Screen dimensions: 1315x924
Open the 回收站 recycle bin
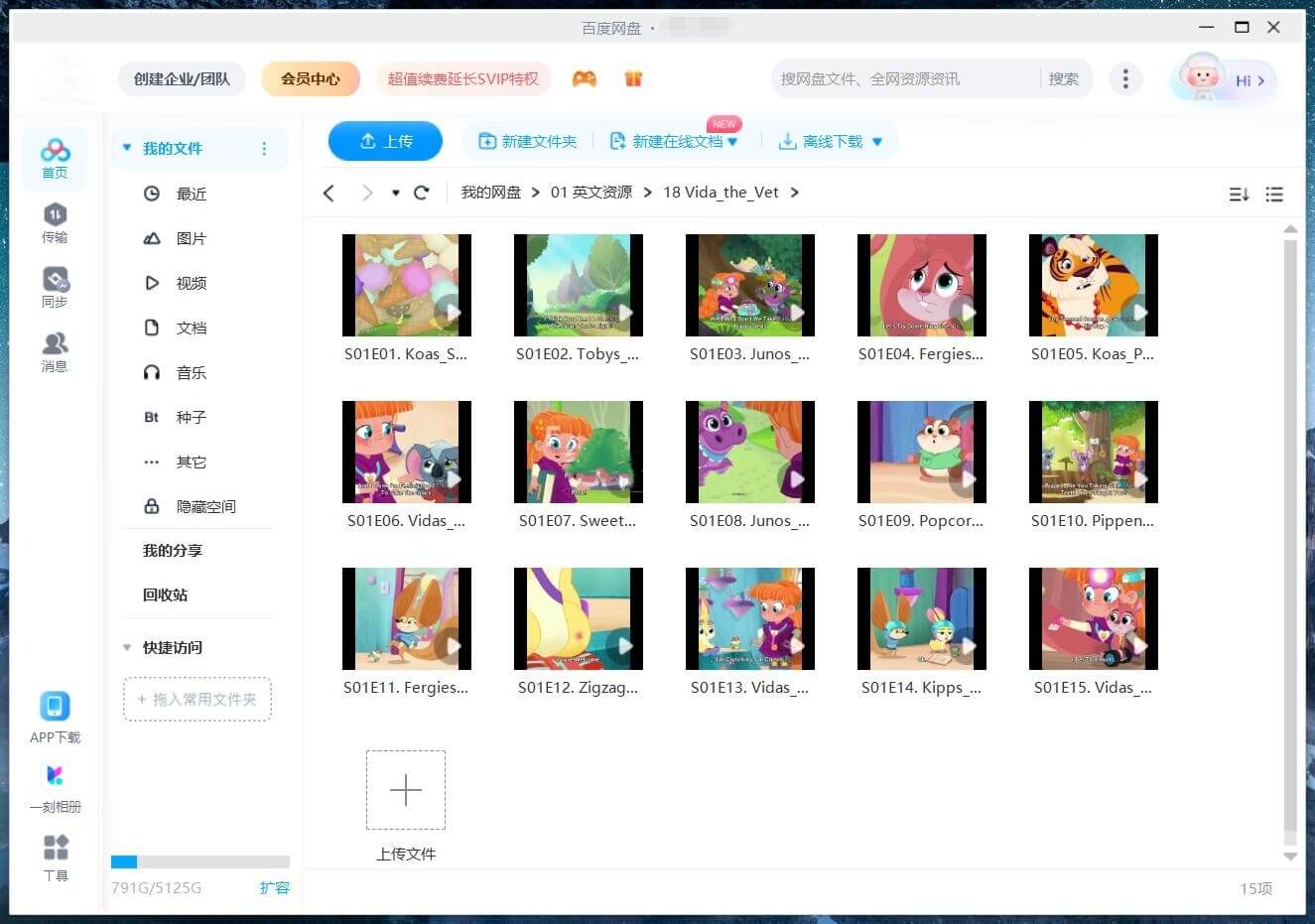(x=165, y=594)
